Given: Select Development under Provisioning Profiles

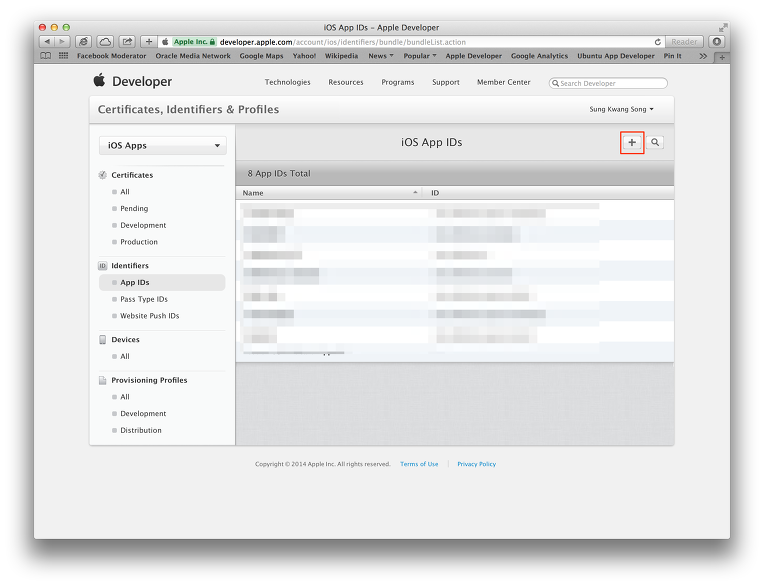Looking at the screenshot, I should click(x=143, y=414).
